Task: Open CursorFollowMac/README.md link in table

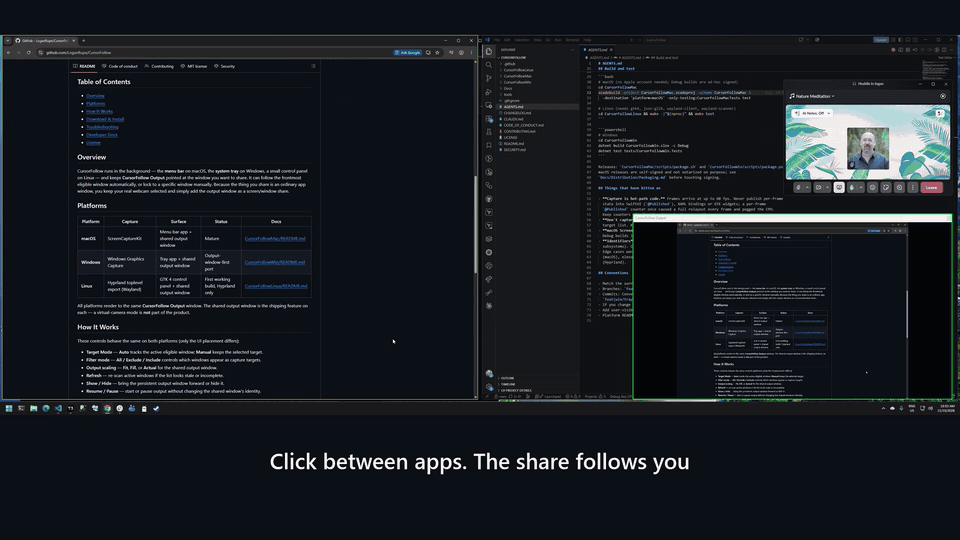Action: (x=275, y=239)
